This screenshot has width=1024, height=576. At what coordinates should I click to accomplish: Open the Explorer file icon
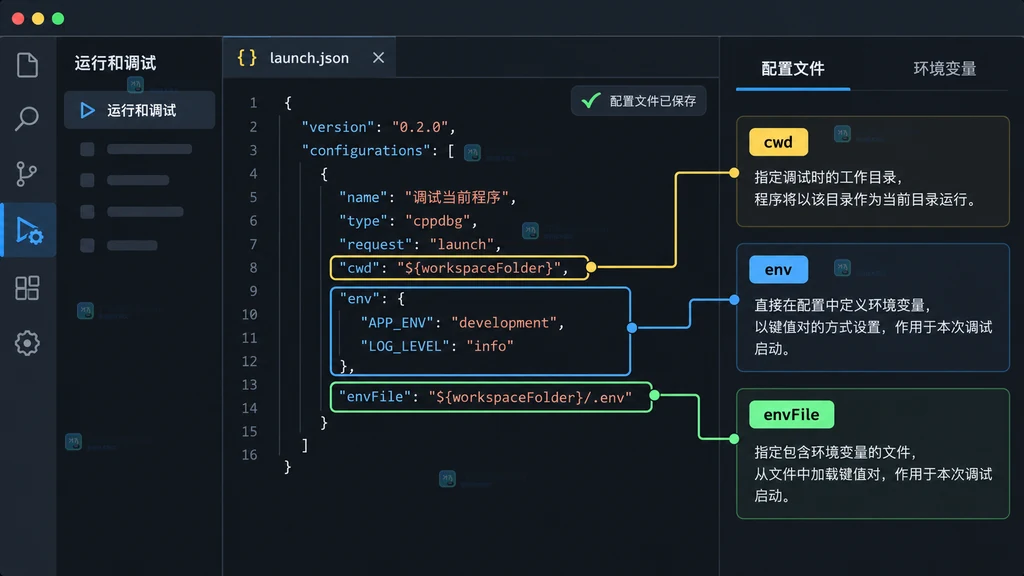click(x=27, y=65)
